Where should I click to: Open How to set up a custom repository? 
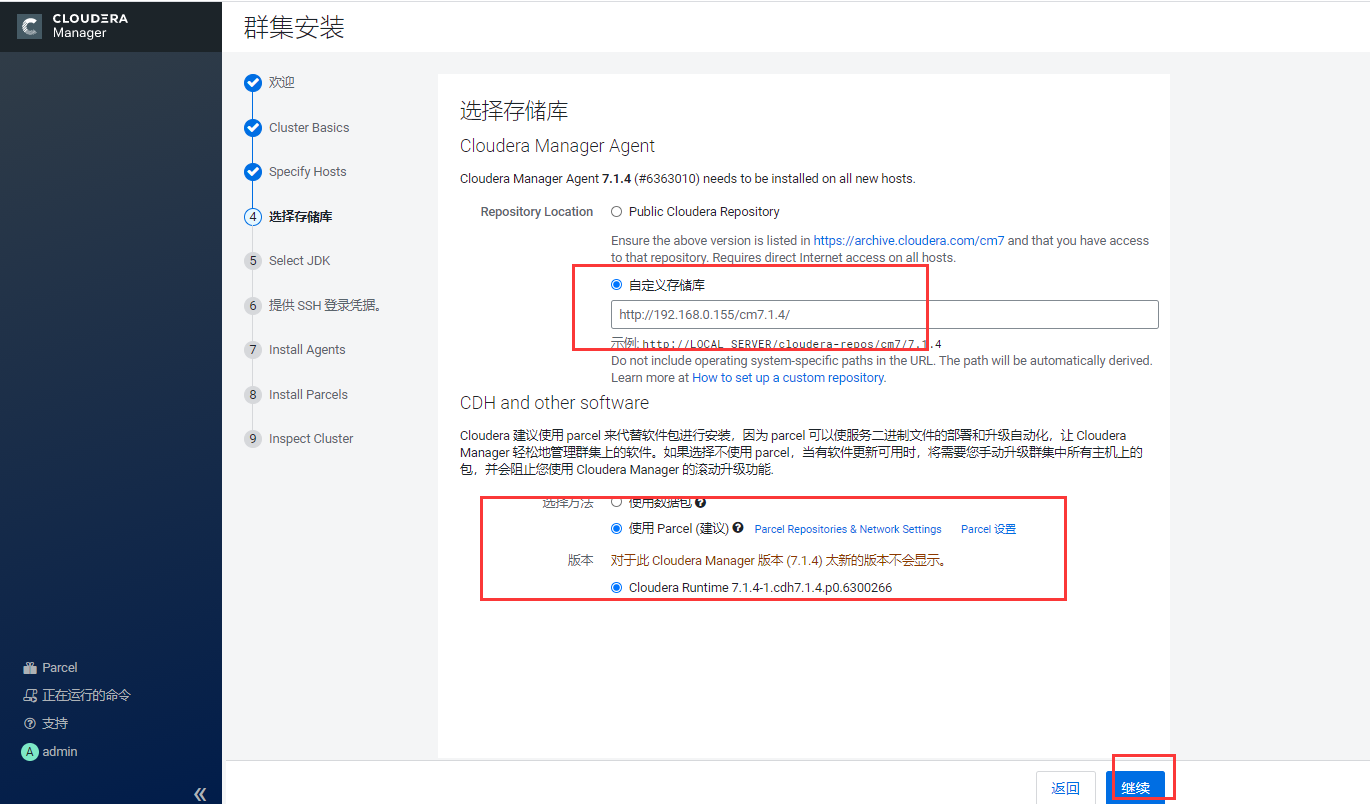pos(788,378)
